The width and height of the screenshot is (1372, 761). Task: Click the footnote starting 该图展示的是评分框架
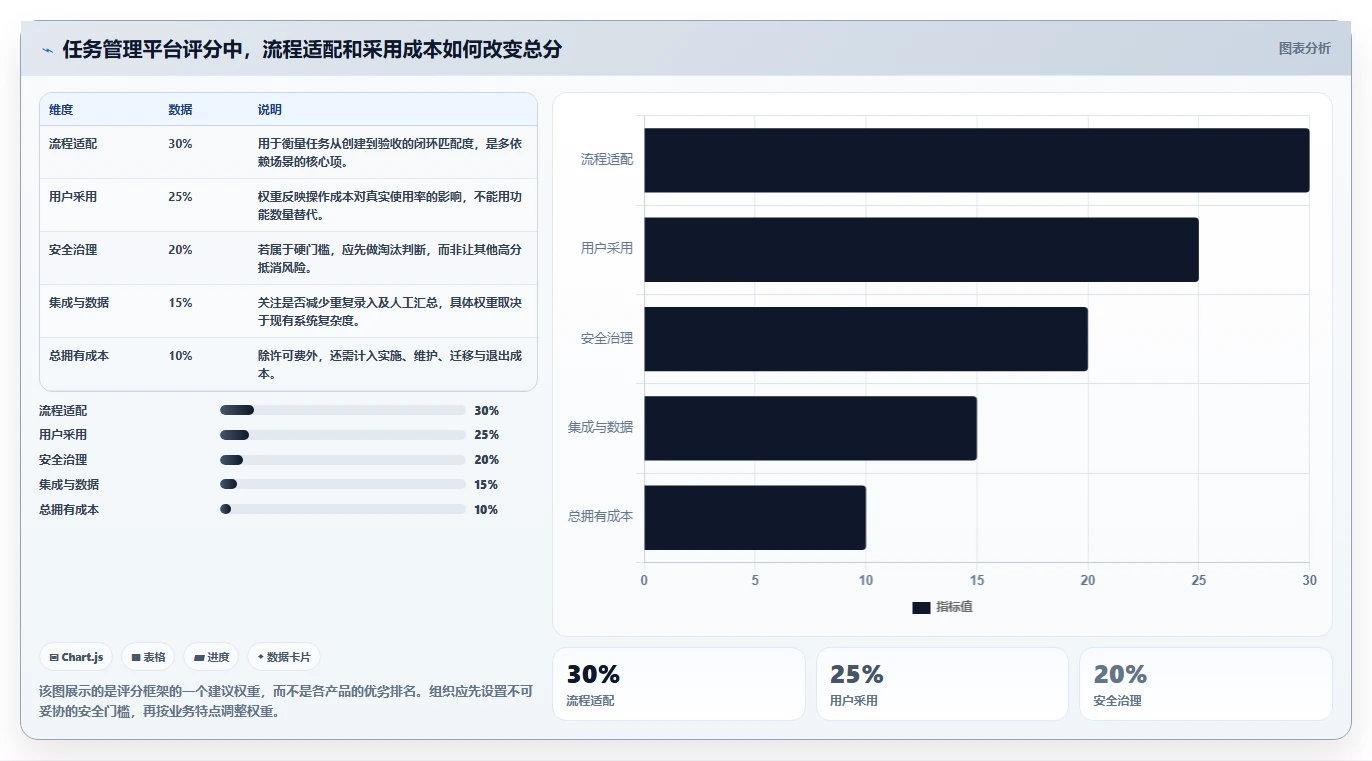286,701
